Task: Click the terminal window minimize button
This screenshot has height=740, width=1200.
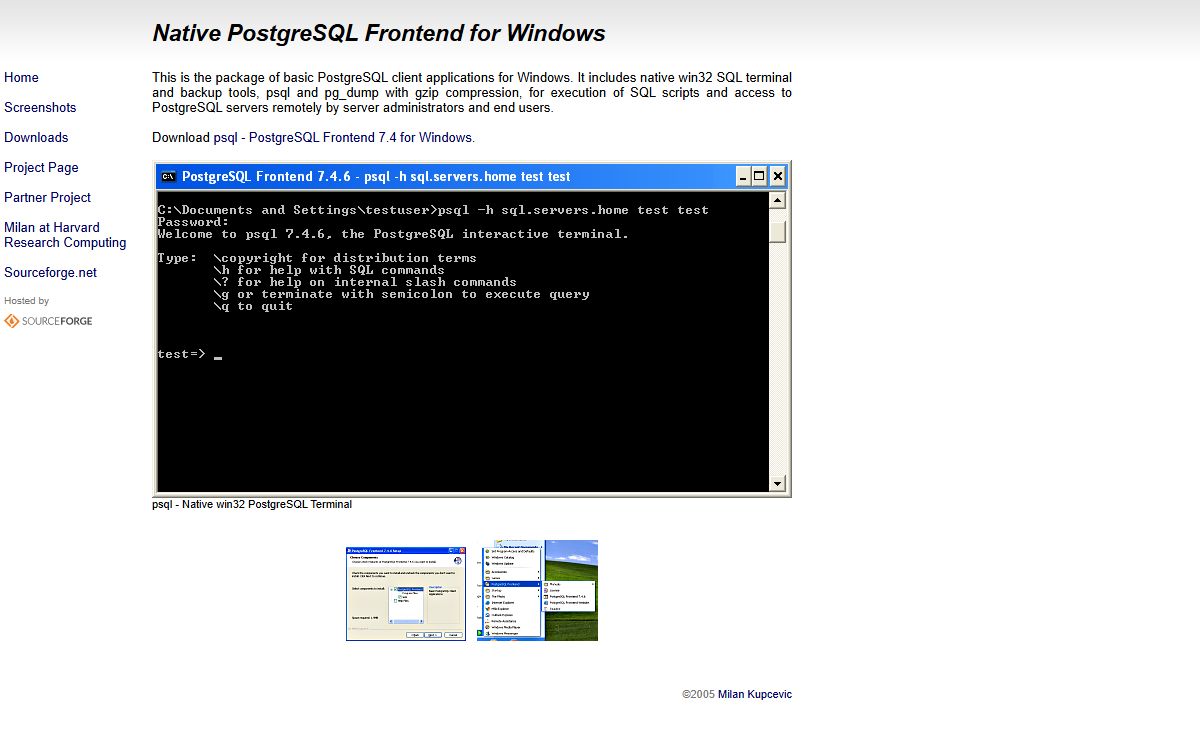Action: pos(743,177)
